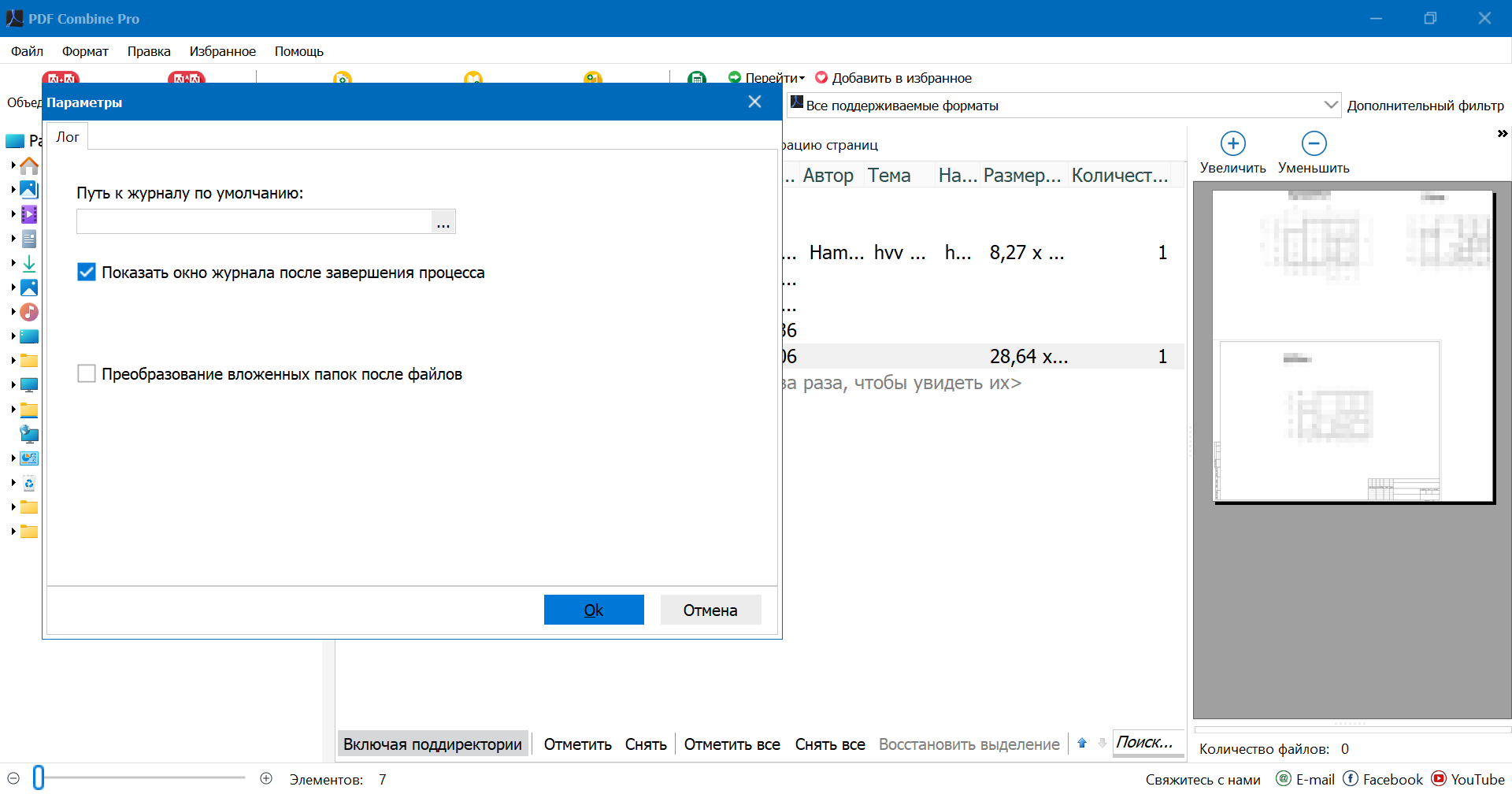Image resolution: width=1512 pixels, height=794 pixels.
Task: Click the "Ham..." author cell
Action: coord(836,253)
